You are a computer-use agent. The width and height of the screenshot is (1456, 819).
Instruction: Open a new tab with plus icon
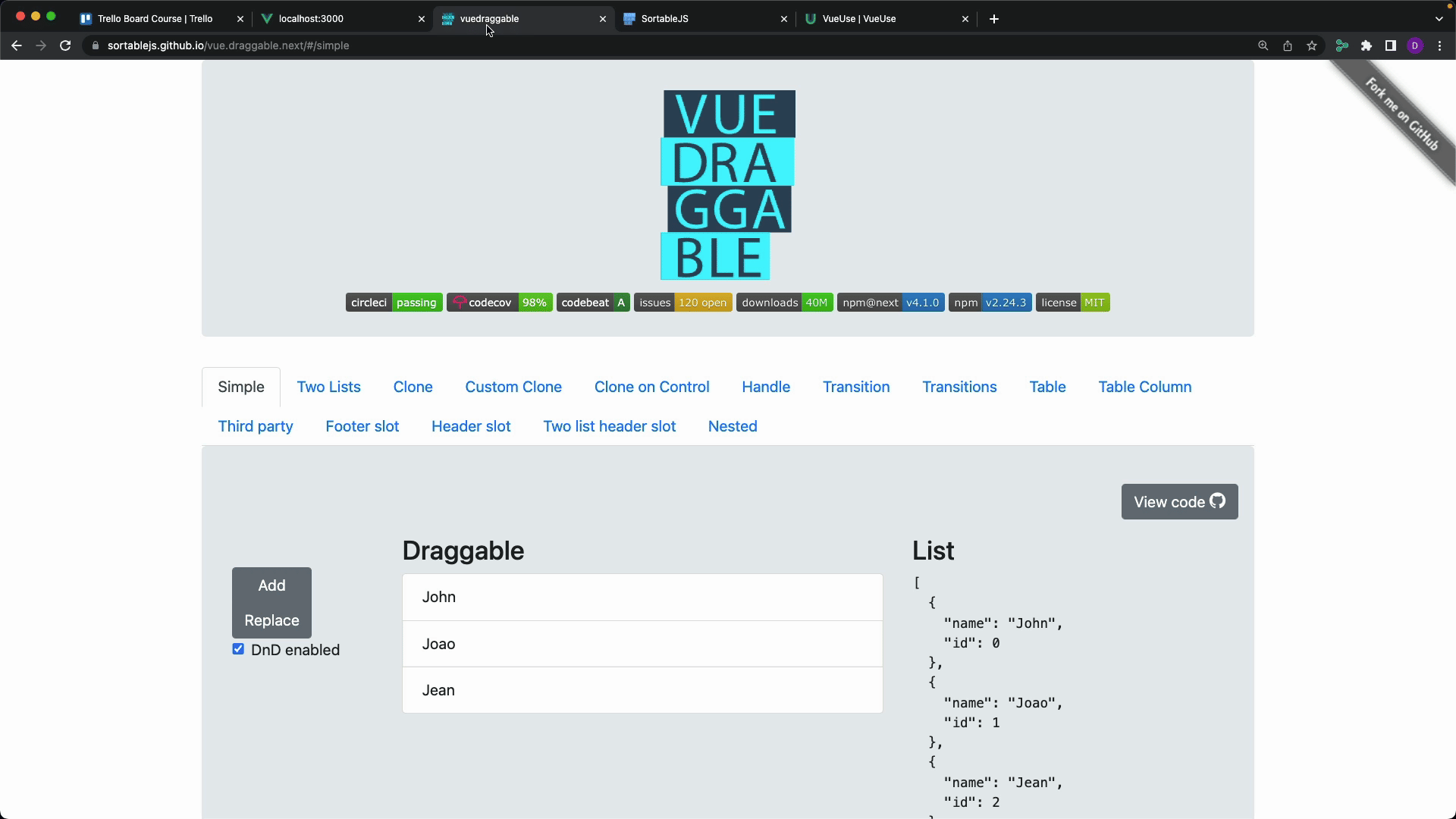994,19
